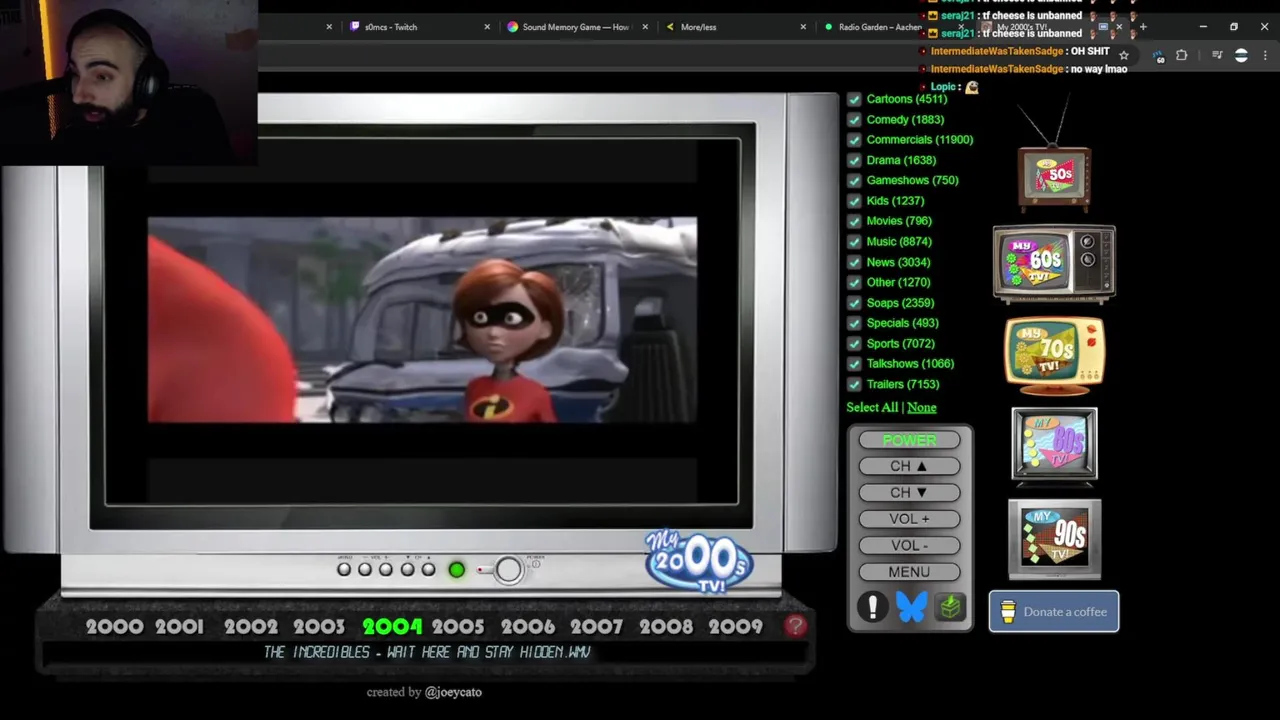Select the year 2005
This screenshot has width=1280, height=720.
pos(458,627)
